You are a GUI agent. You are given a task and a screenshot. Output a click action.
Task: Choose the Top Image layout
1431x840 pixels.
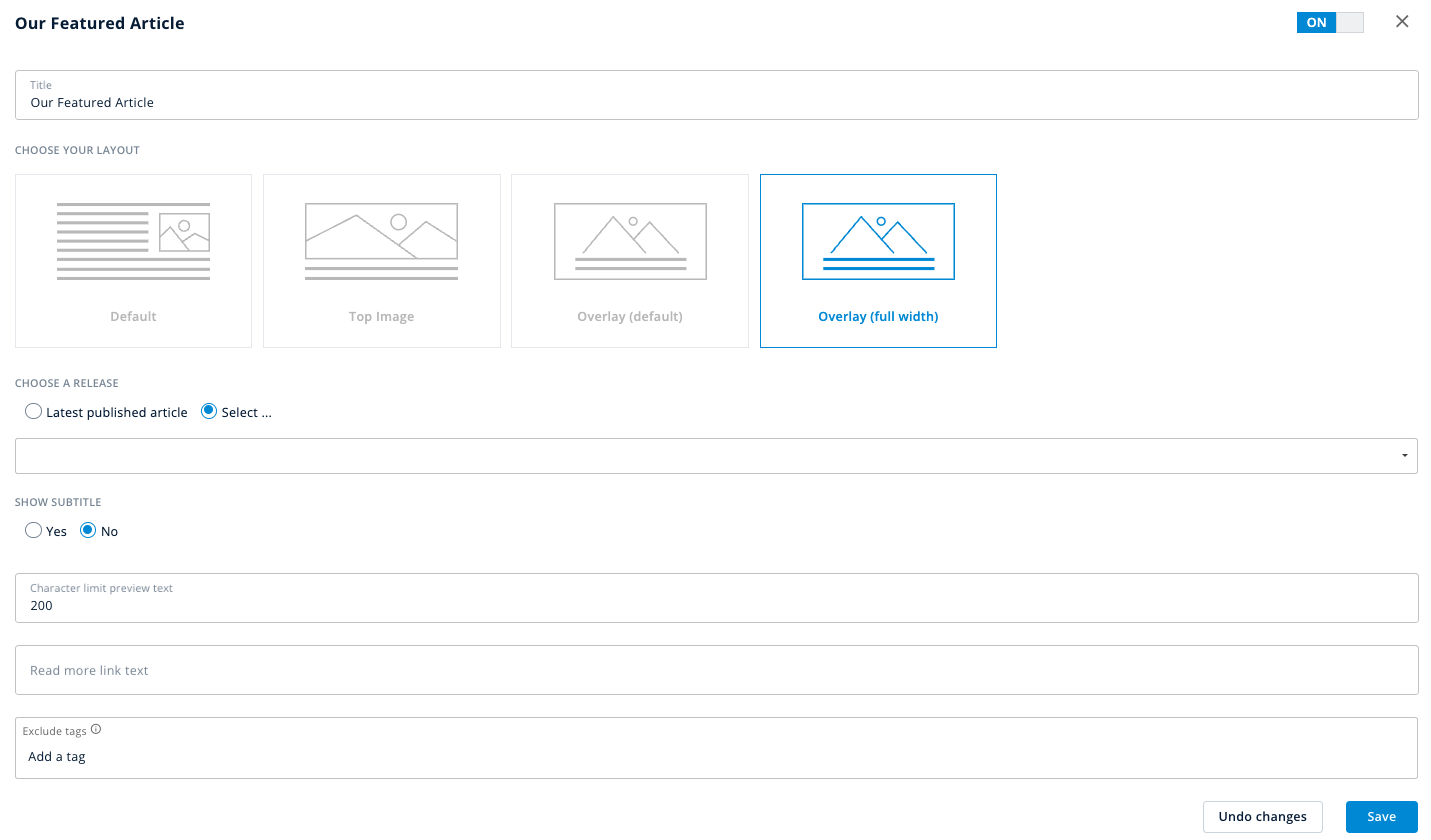pyautogui.click(x=381, y=261)
